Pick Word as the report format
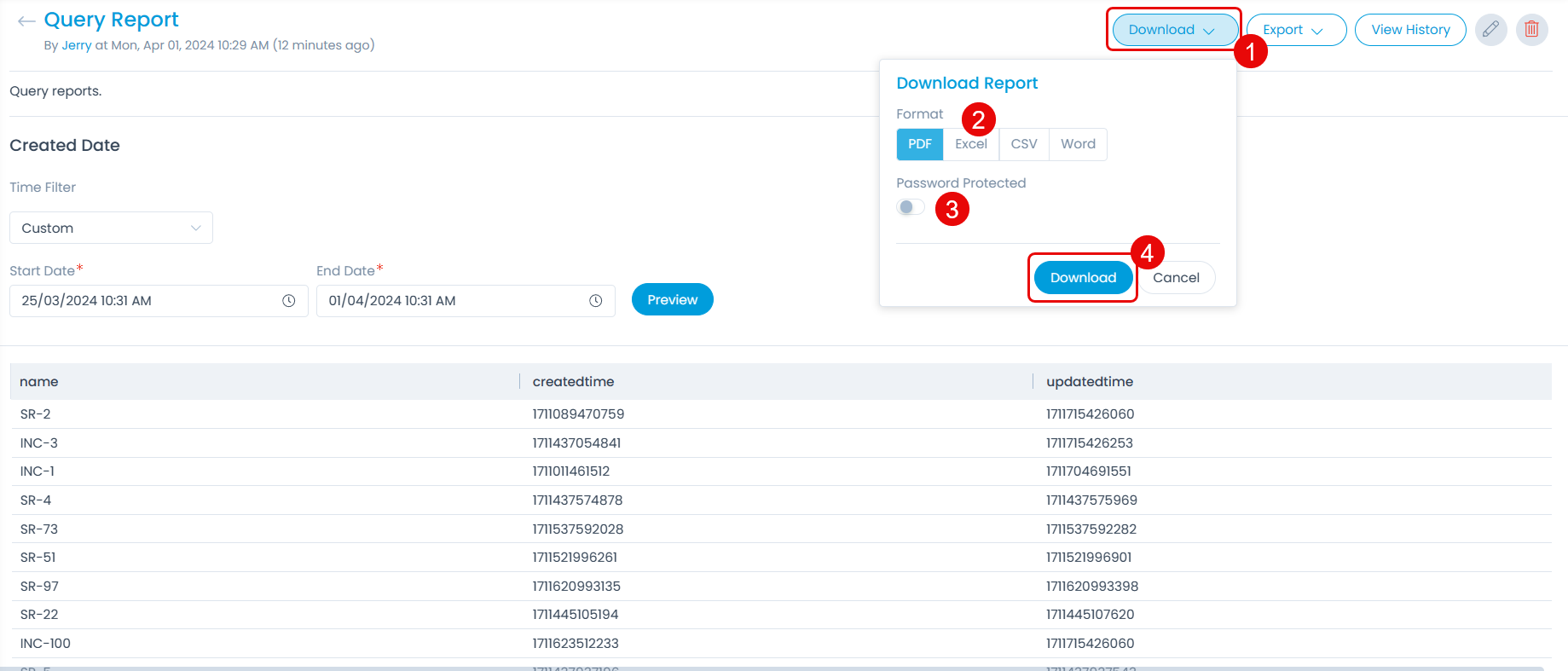The height and width of the screenshot is (671, 1568). point(1078,144)
